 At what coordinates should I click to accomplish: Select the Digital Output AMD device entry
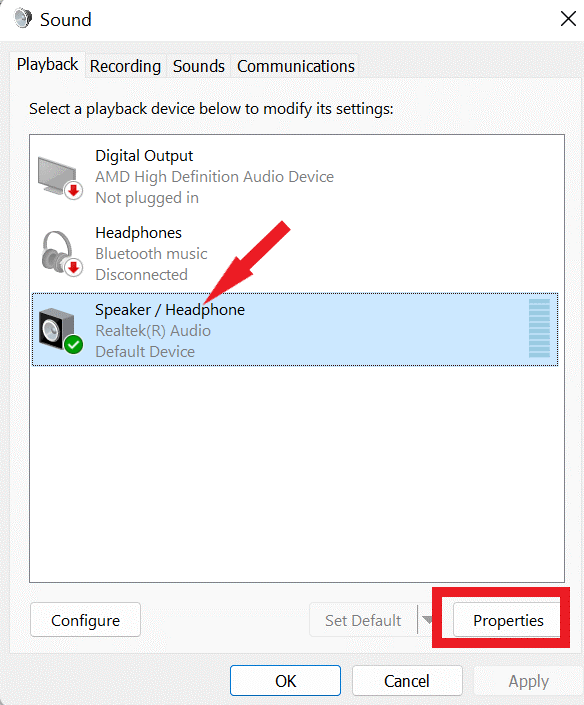(294, 177)
